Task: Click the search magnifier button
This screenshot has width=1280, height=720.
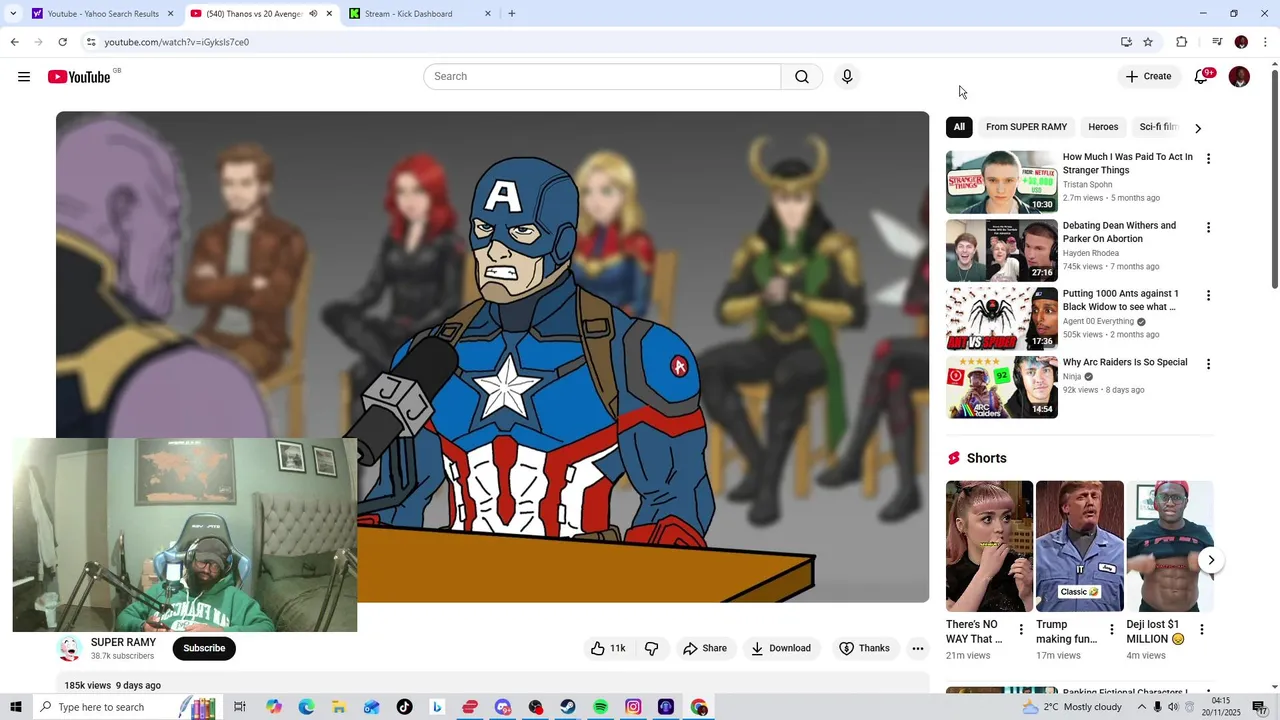Action: [802, 77]
